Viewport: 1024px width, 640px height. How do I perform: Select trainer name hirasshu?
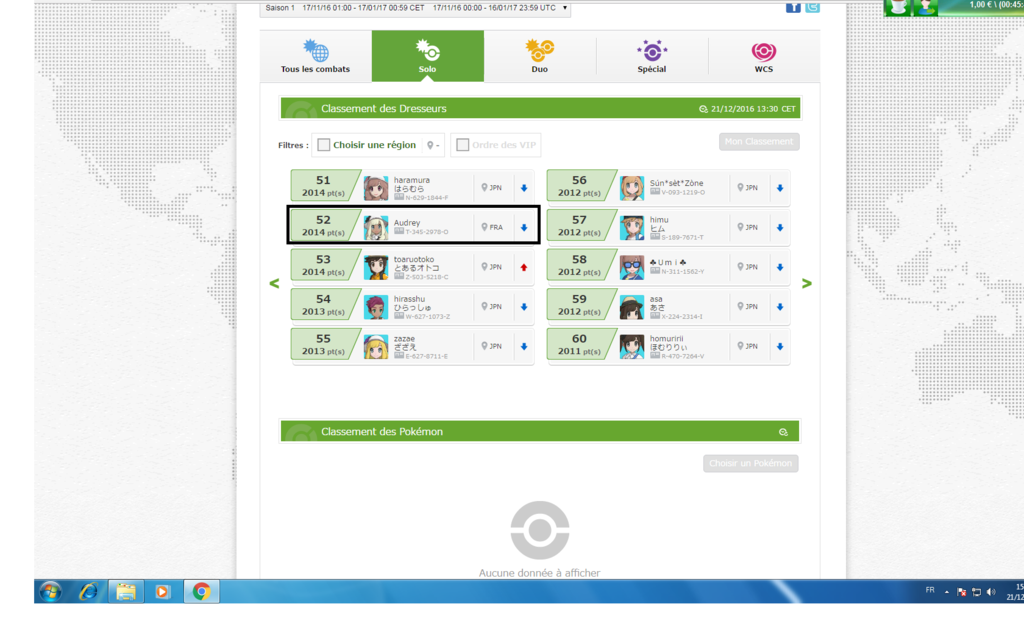[409, 299]
